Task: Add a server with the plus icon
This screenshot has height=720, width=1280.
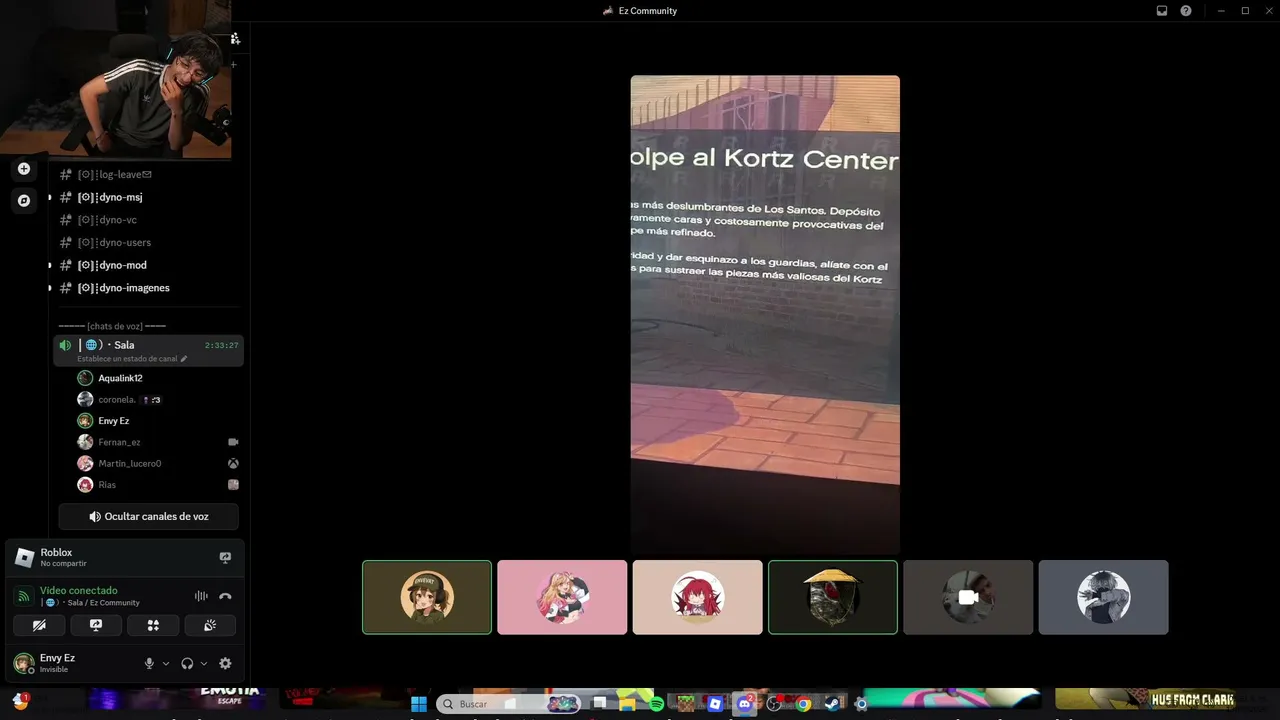Action: tap(24, 169)
